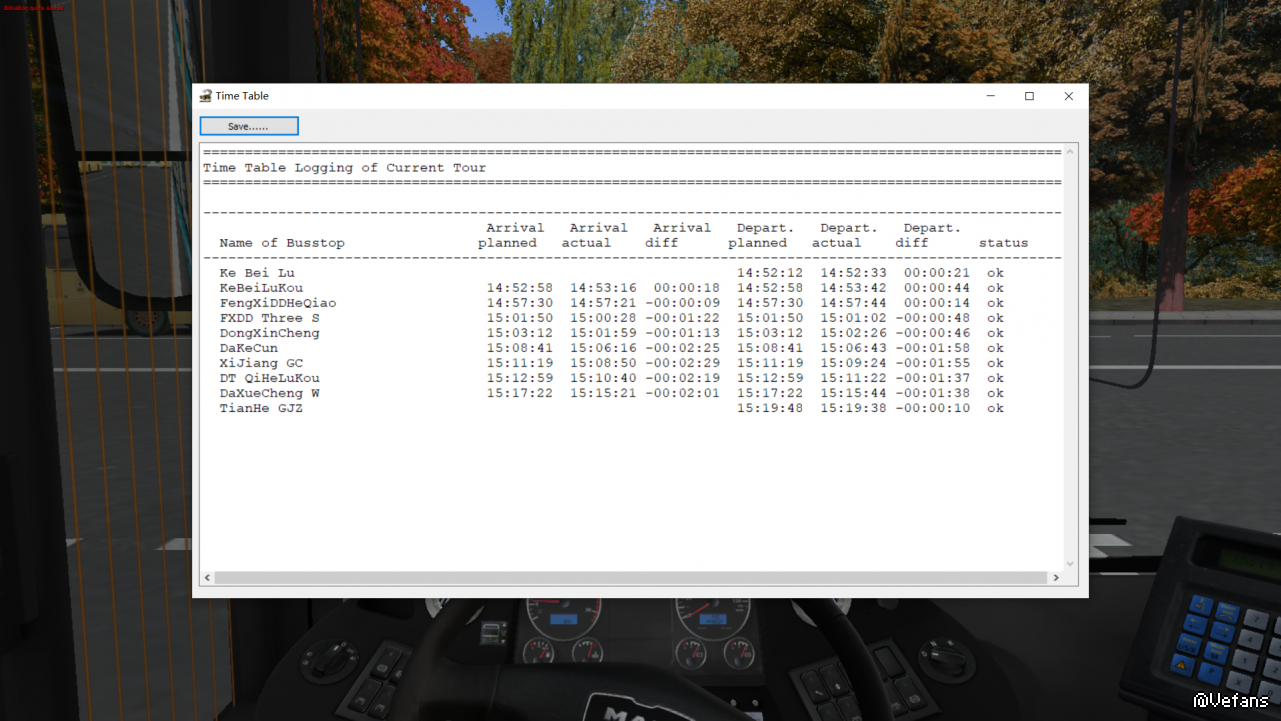
Task: Click the vertical scrollbar down arrow
Action: click(1070, 564)
